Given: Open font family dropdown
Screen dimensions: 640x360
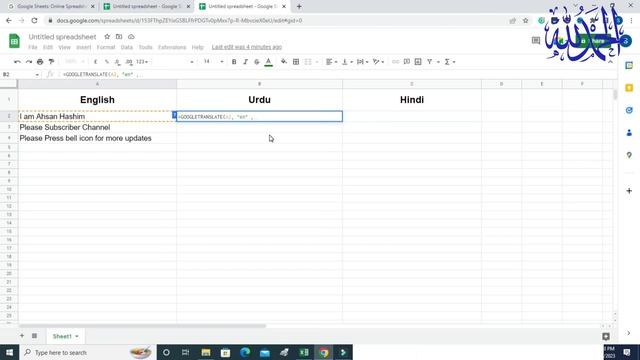Looking at the screenshot, I should tap(173, 62).
